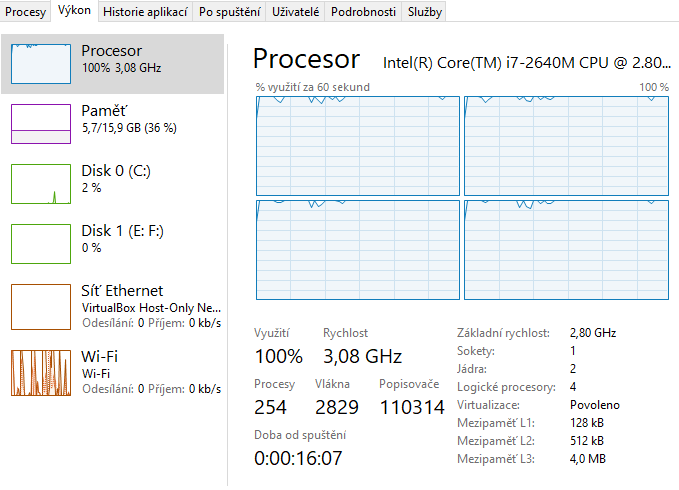Go to the Podrobnosti tab
This screenshot has height=490, width=679.
pyautogui.click(x=363, y=12)
